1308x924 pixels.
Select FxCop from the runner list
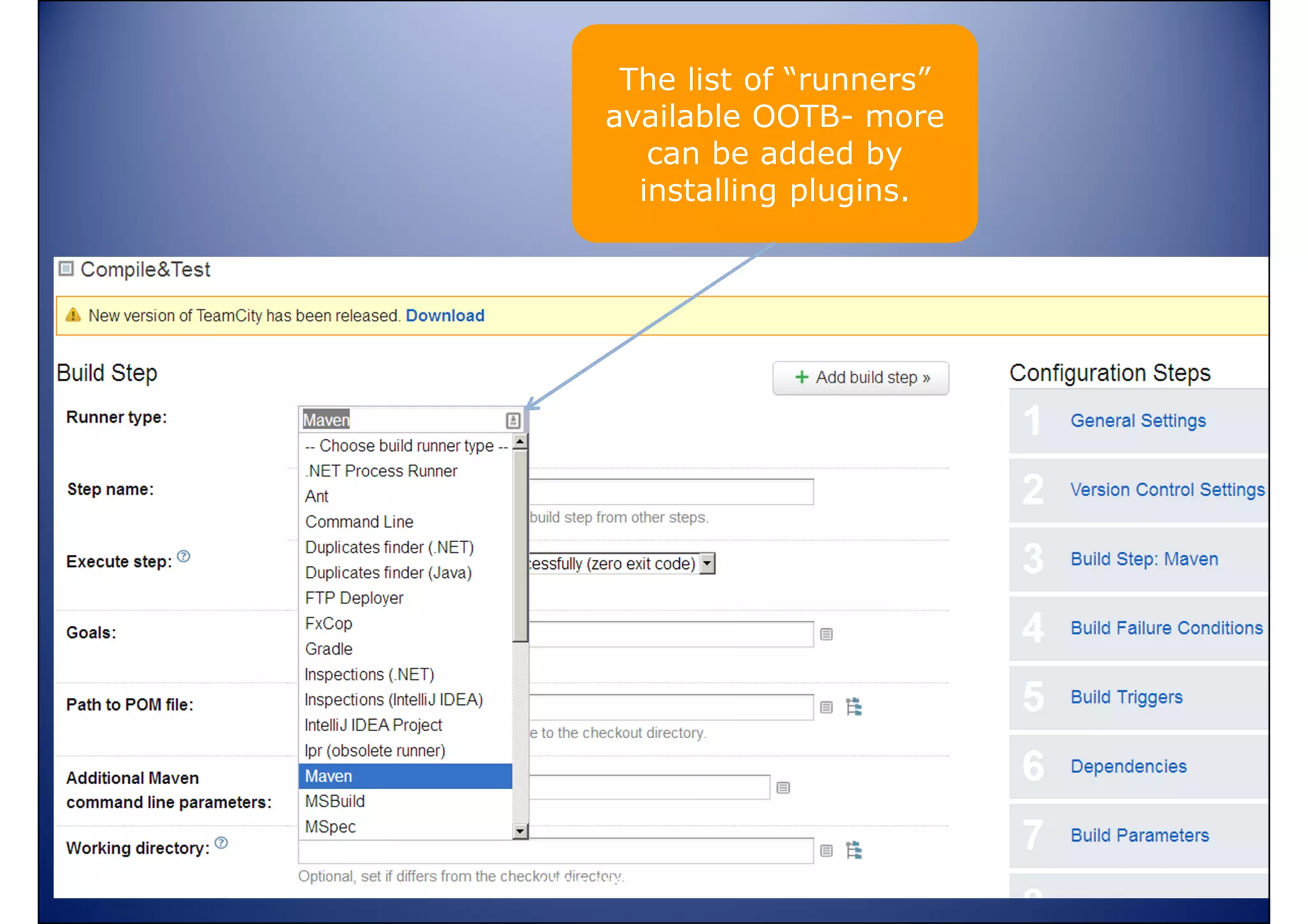click(406, 623)
